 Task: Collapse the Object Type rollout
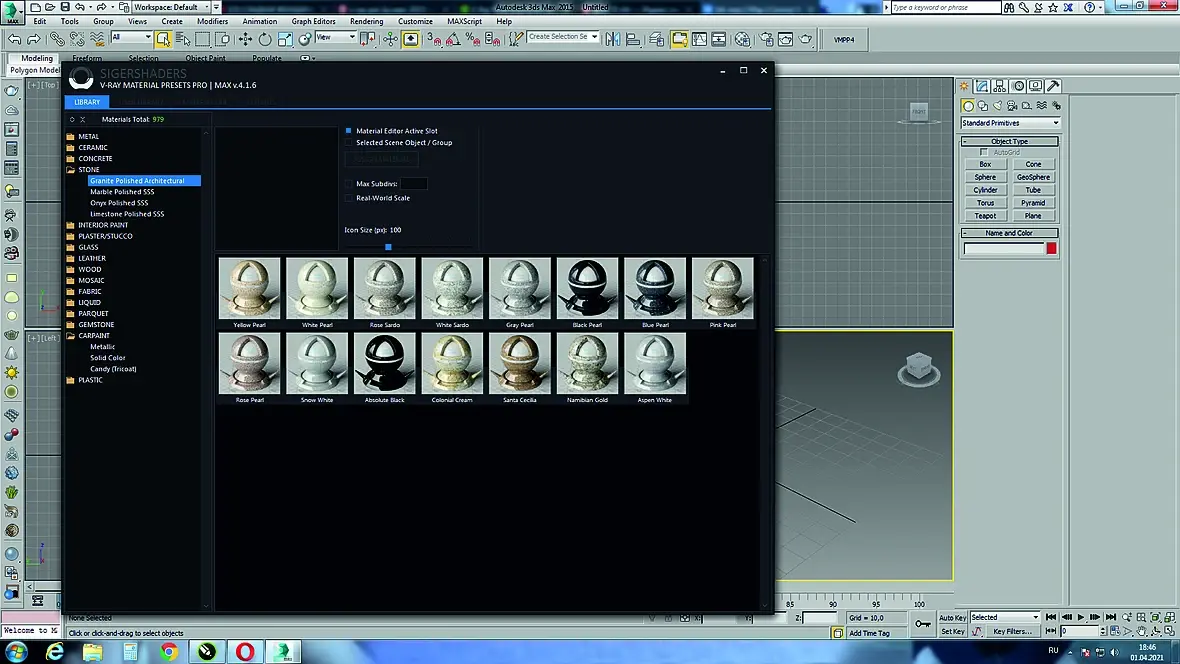1010,142
